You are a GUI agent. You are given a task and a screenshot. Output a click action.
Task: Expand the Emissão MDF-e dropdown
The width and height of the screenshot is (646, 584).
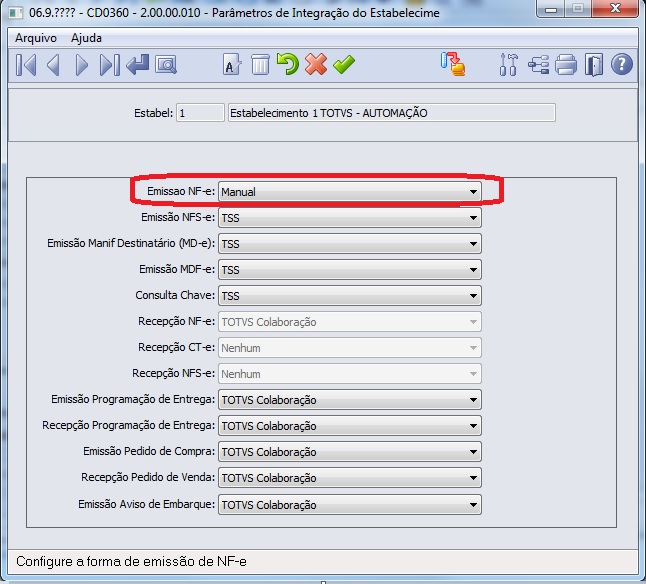coord(349,270)
